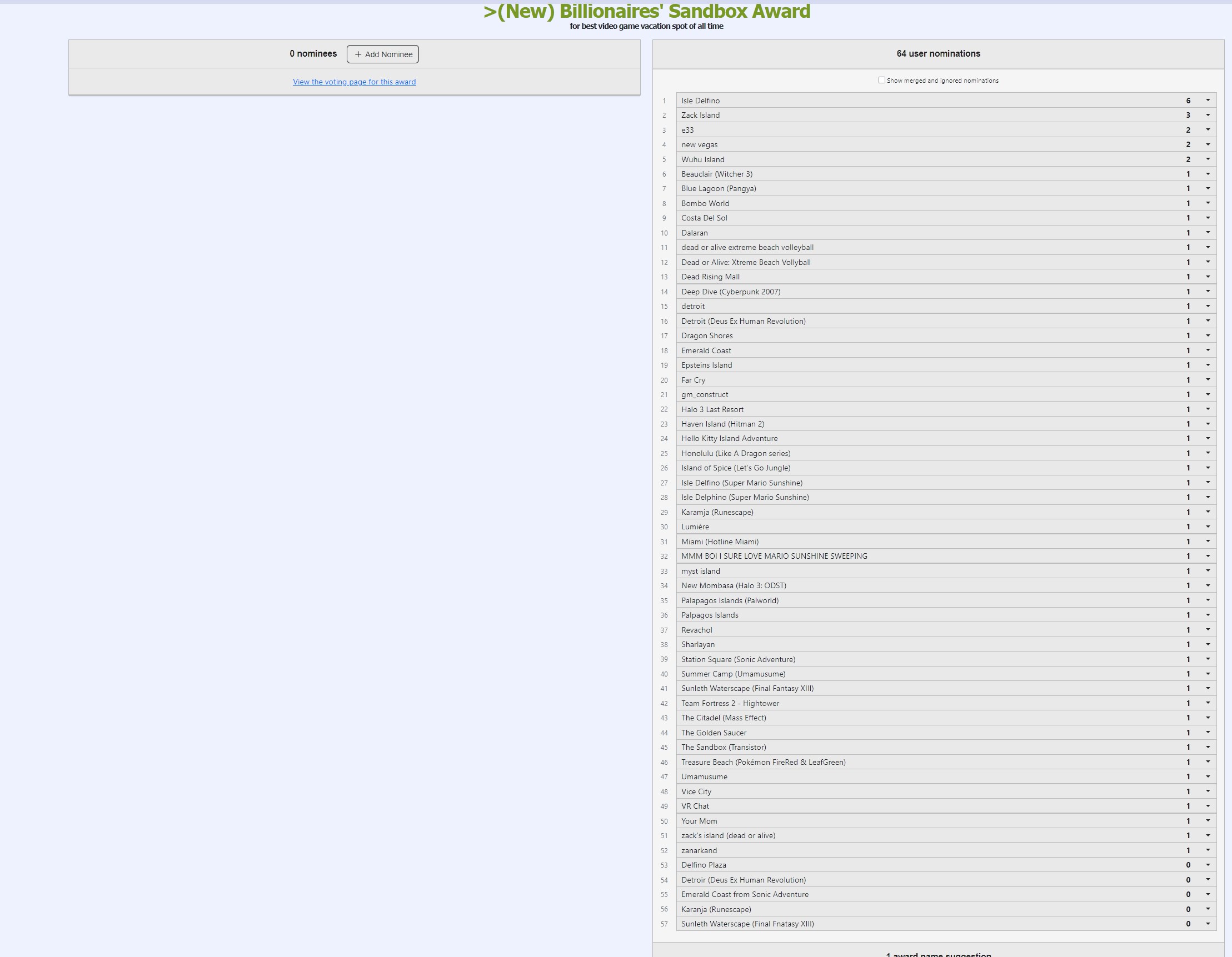Select The Golden Saucer nomination

pyautogui.click(x=714, y=733)
